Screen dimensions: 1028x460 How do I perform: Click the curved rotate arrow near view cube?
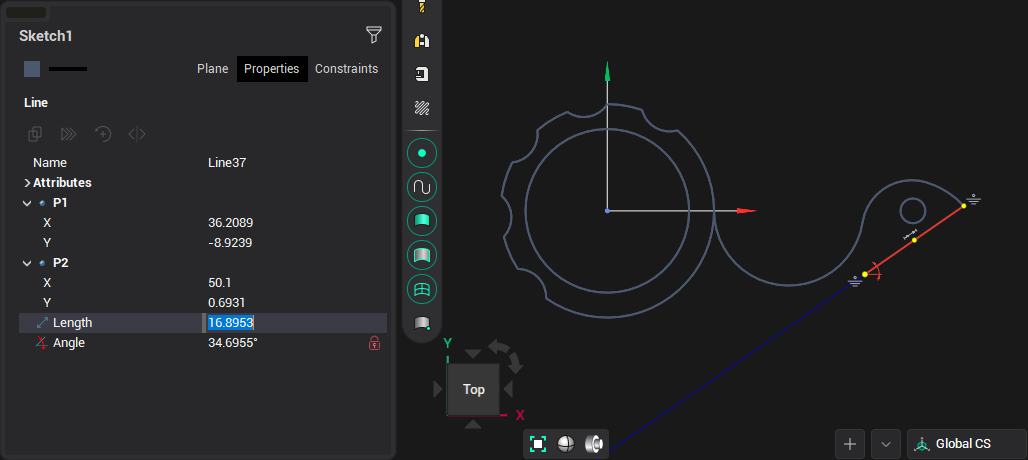(502, 351)
